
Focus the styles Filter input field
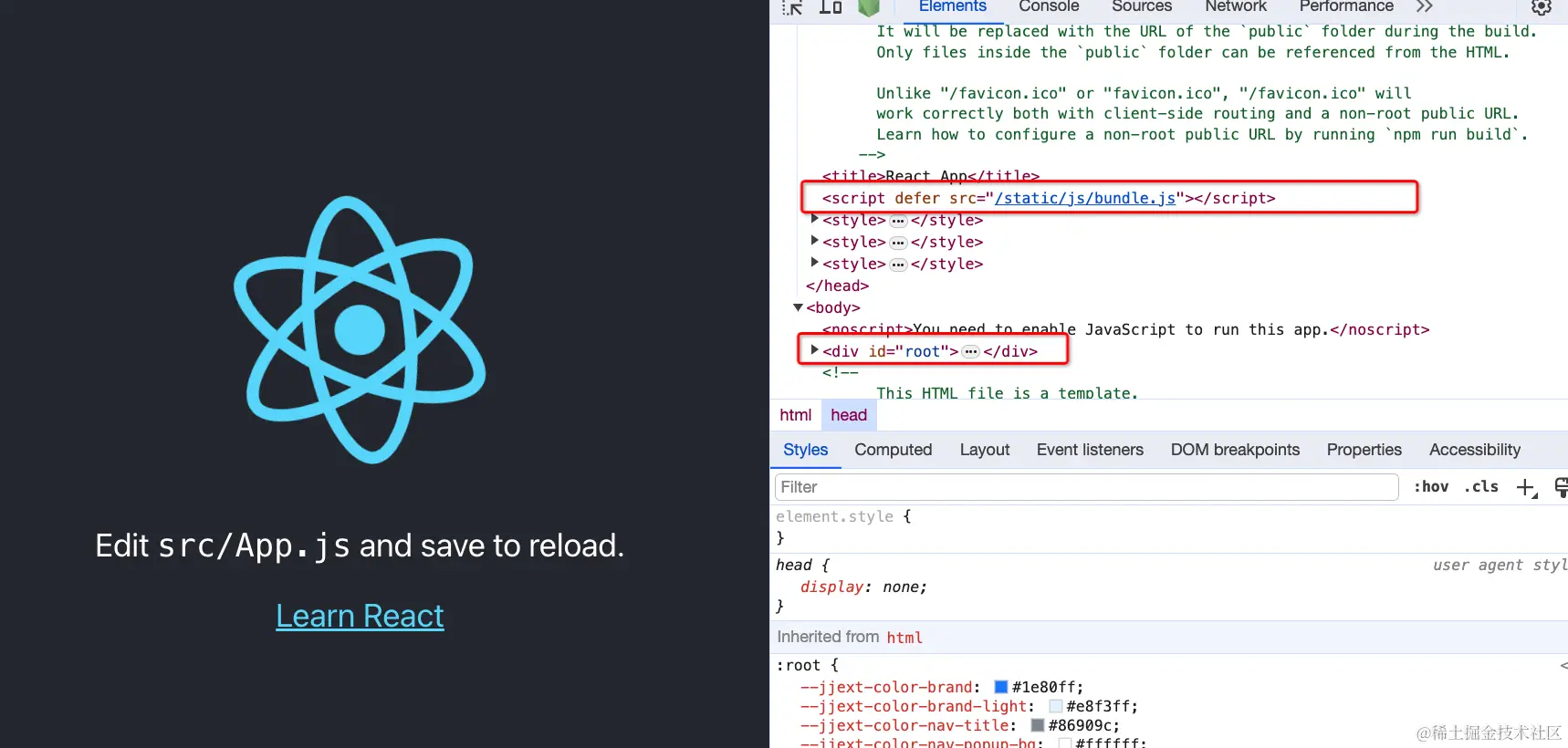(x=1086, y=487)
